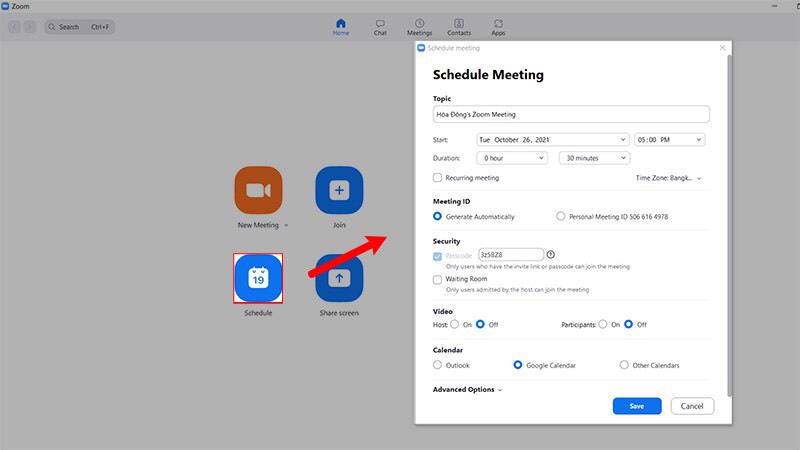Click the search magnifier icon

(52, 27)
